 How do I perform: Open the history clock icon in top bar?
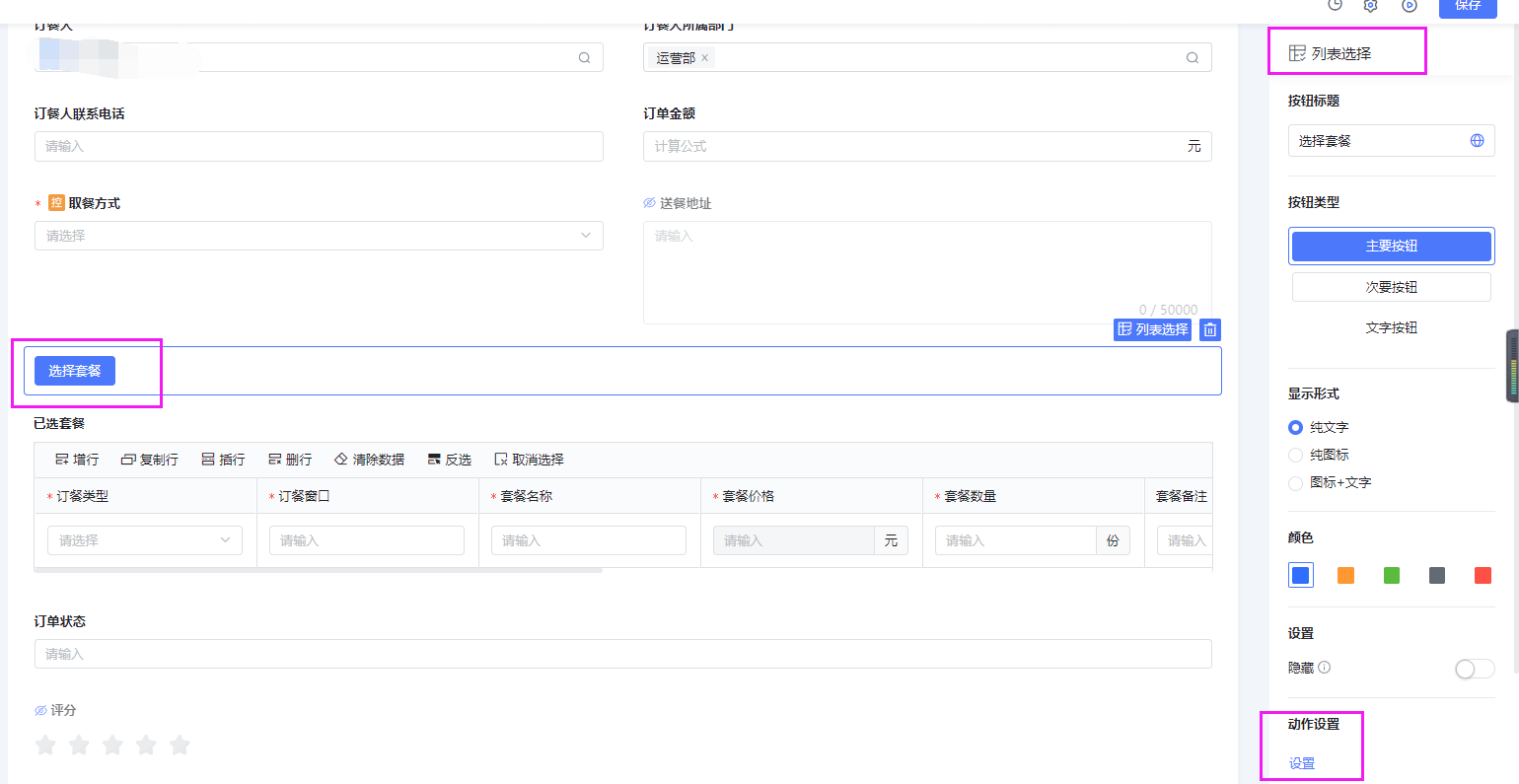pos(1335,5)
